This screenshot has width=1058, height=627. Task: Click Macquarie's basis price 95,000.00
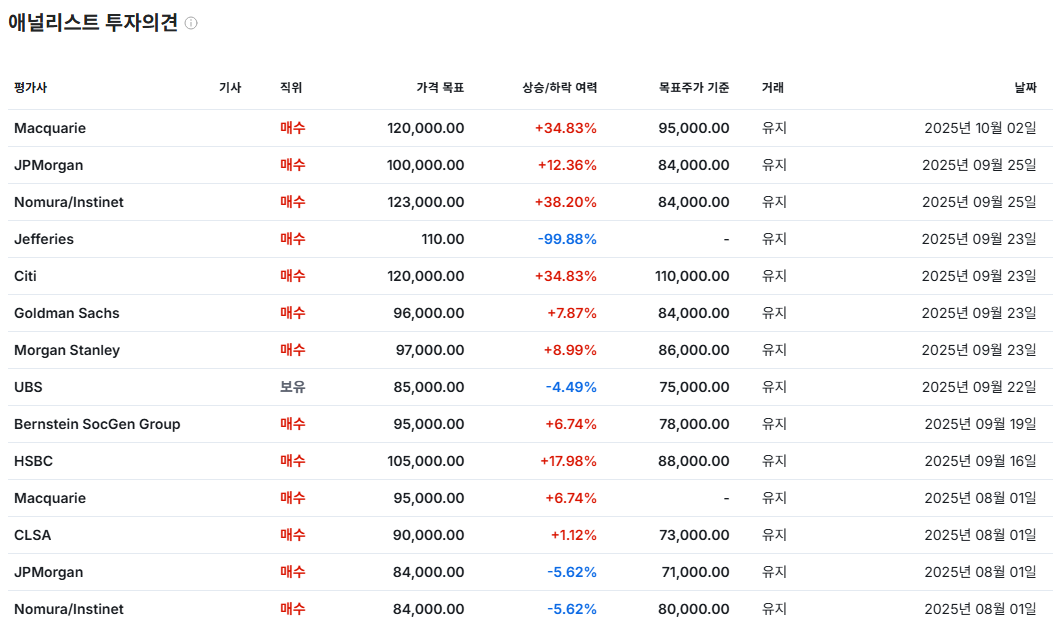pos(694,128)
